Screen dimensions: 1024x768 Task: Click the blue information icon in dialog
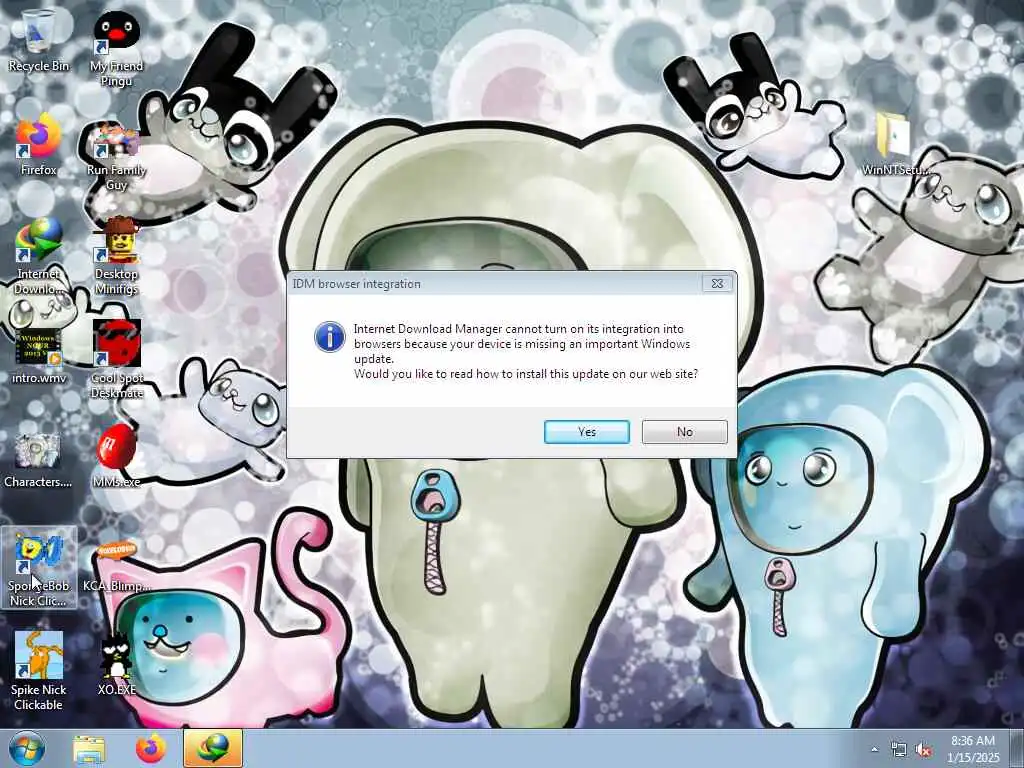click(x=330, y=337)
